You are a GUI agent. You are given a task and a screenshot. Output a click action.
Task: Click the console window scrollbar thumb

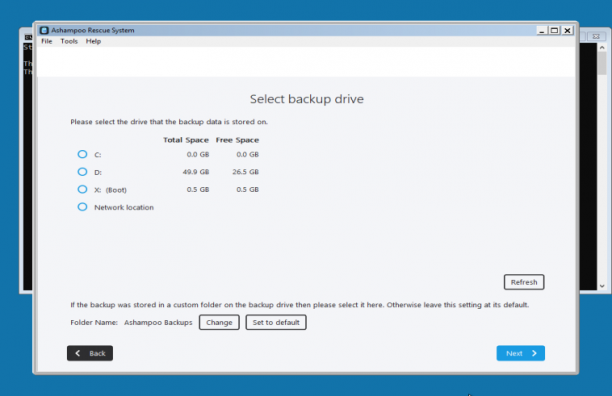(x=602, y=63)
